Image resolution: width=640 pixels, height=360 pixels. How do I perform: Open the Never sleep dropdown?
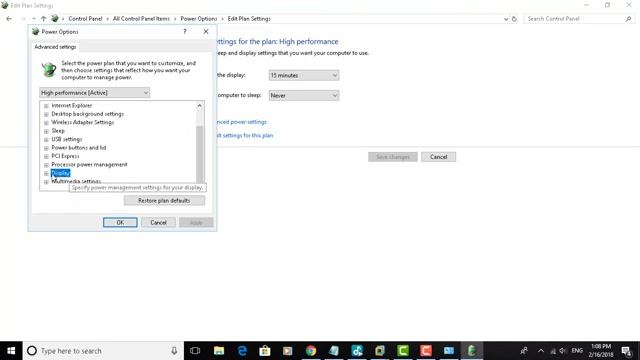click(304, 96)
